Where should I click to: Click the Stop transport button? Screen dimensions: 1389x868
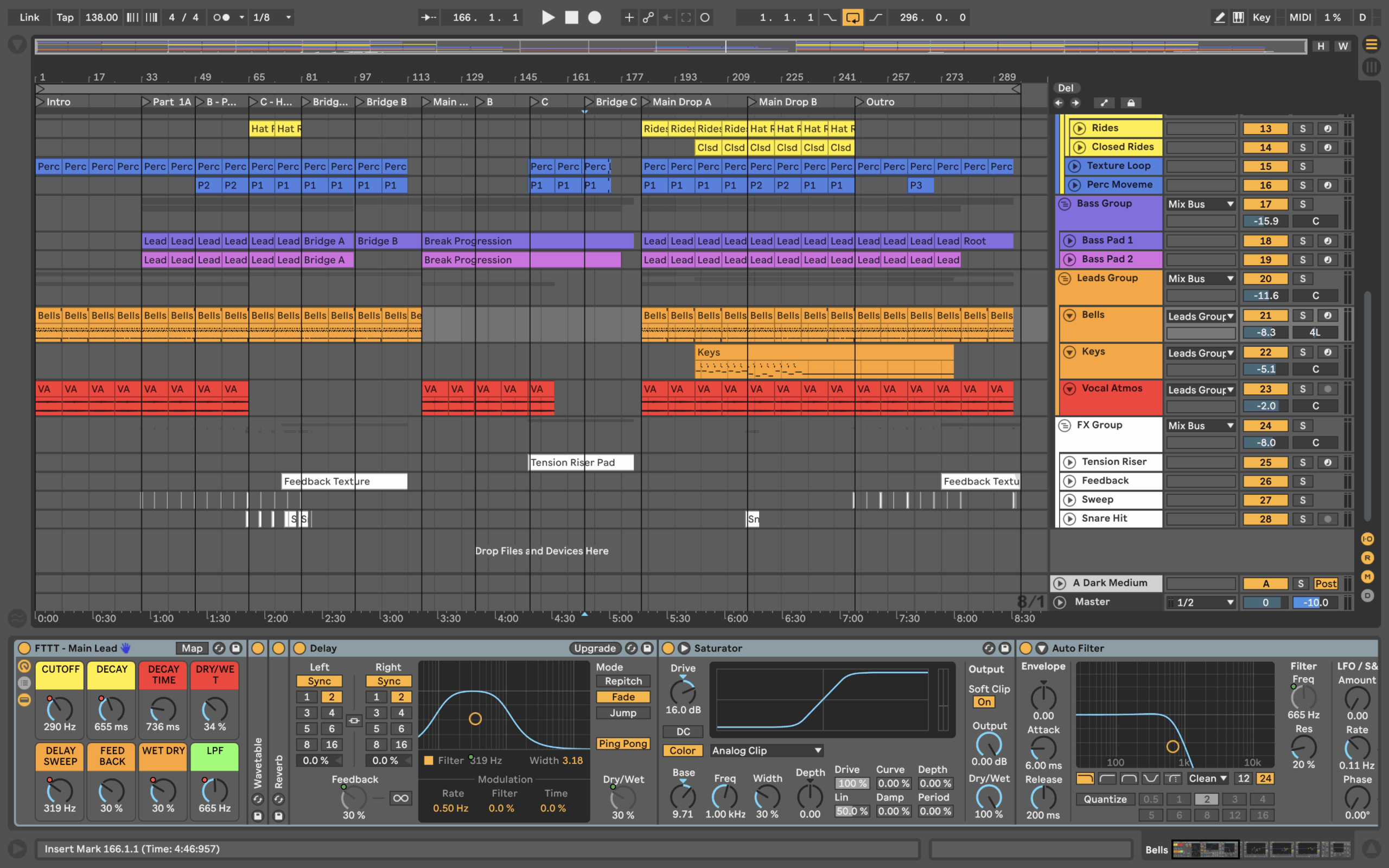571,17
